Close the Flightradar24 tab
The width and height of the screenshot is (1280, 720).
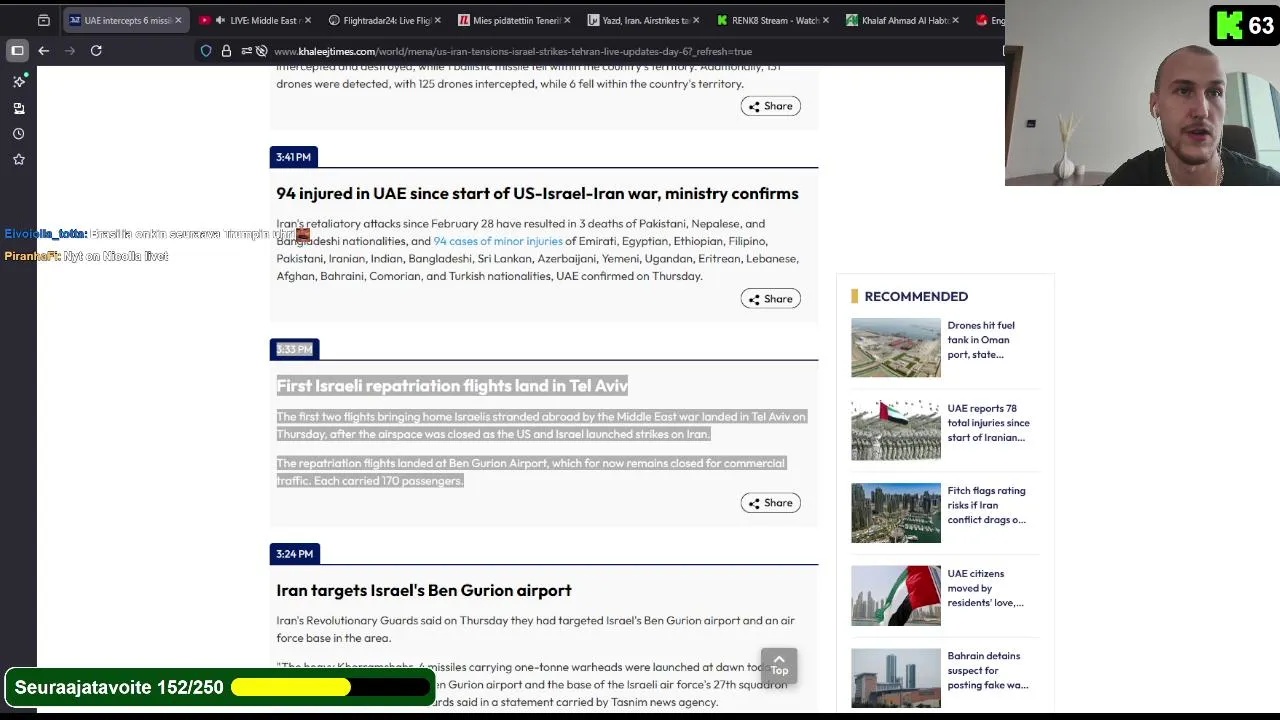439,20
